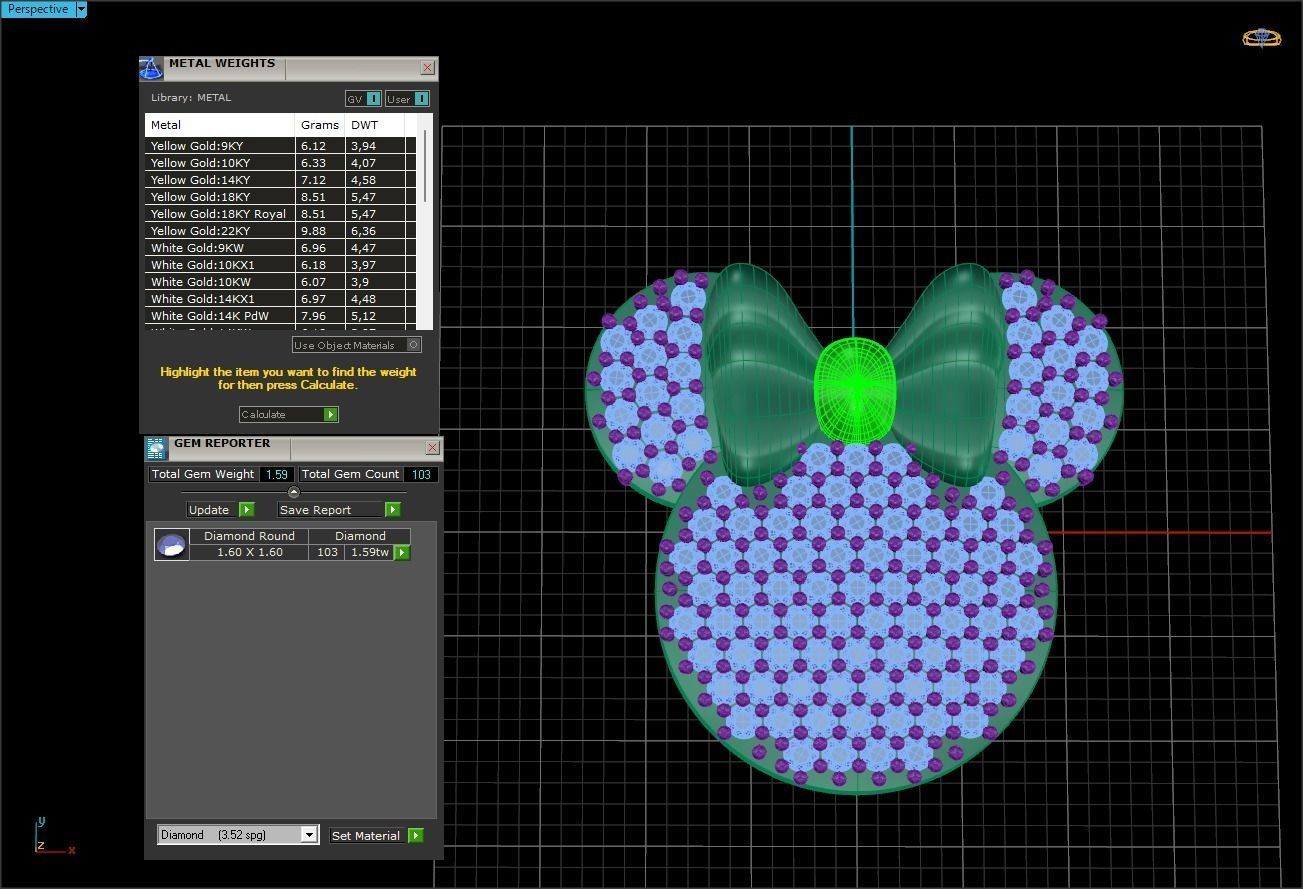
Task: Close the Gem Reporter panel
Action: [x=432, y=447]
